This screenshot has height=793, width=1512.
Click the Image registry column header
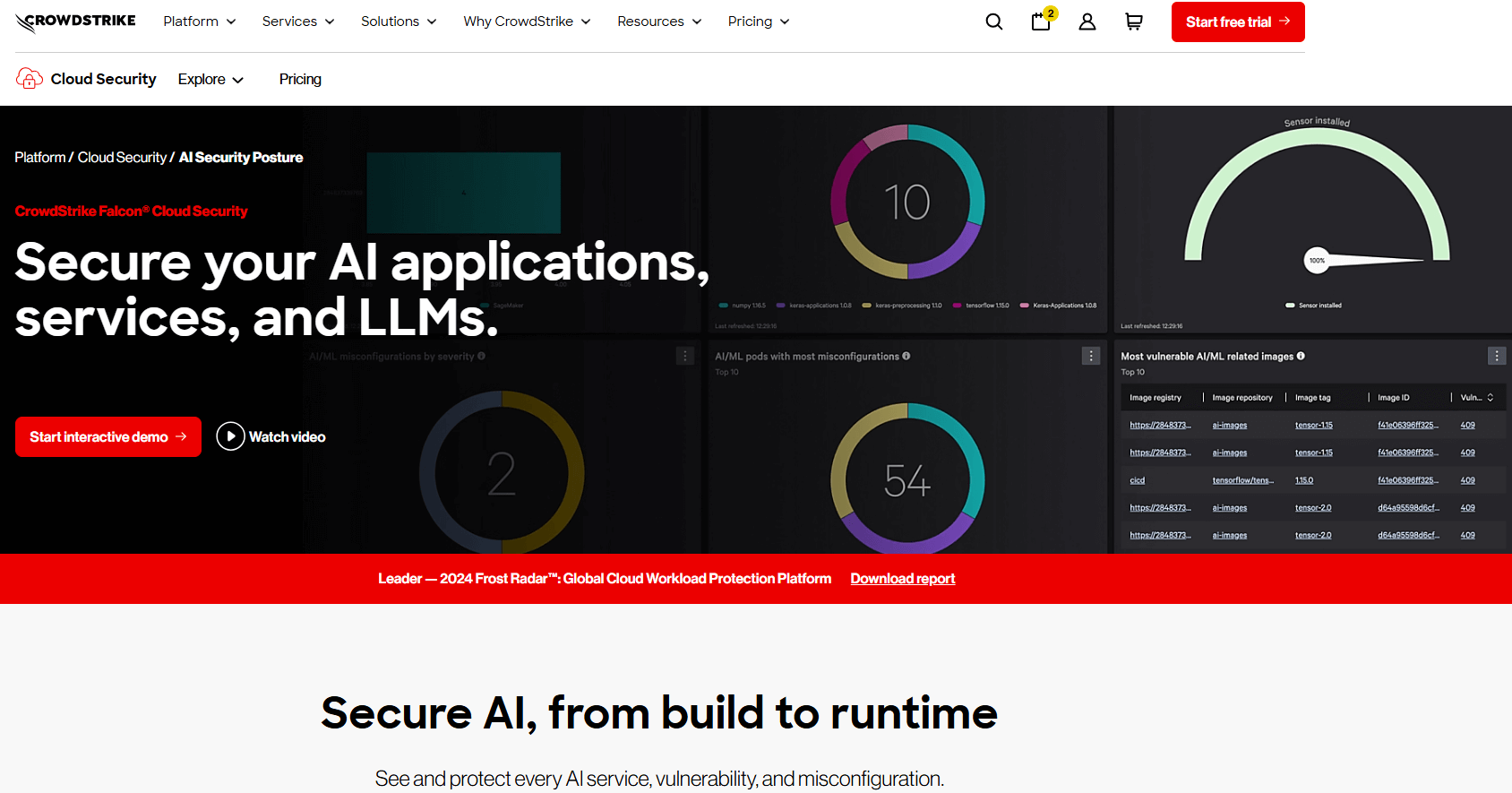coord(1155,398)
